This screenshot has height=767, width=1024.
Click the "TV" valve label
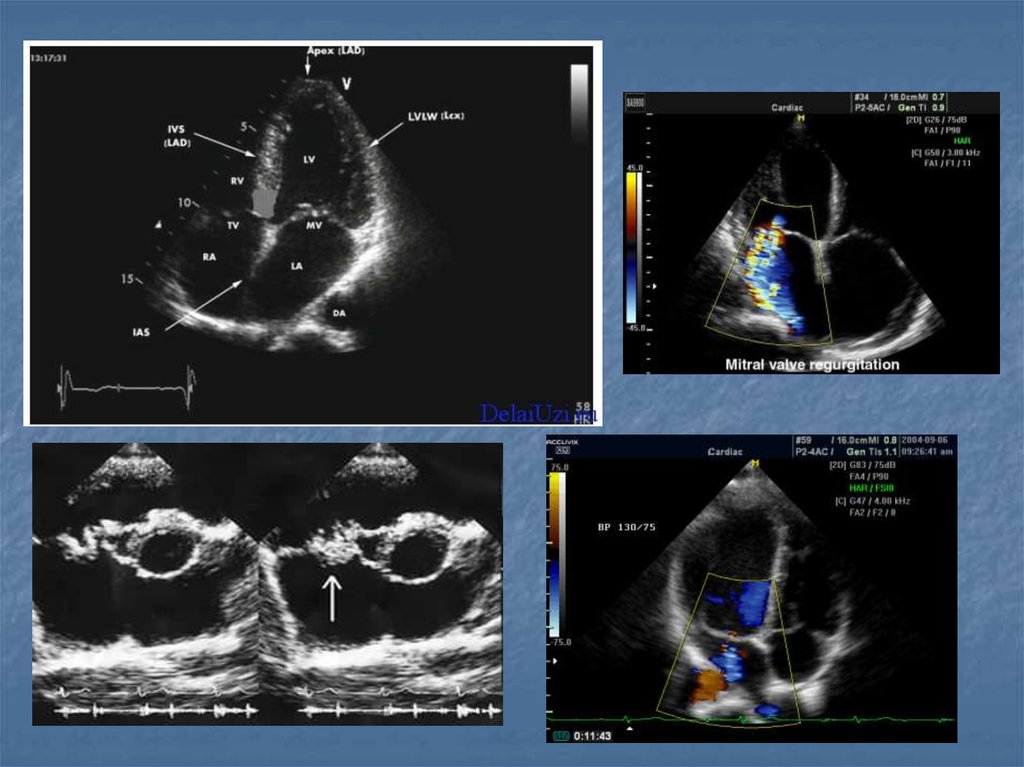pos(232,225)
